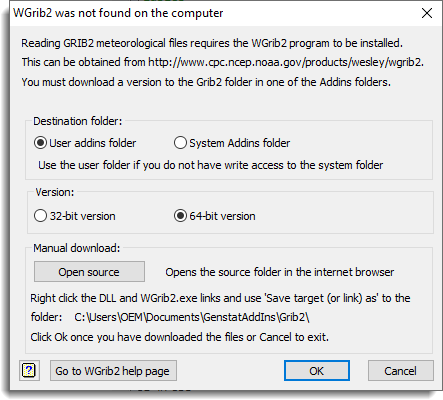Confirm the dialog with OK
Screen dimensions: 443x400
tap(317, 371)
